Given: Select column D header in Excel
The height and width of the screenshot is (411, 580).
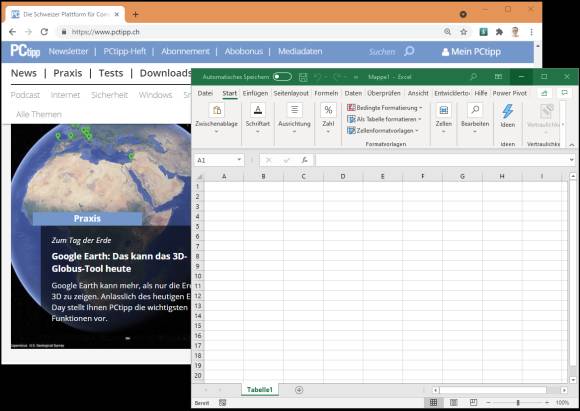Looking at the screenshot, I should click(x=343, y=176).
